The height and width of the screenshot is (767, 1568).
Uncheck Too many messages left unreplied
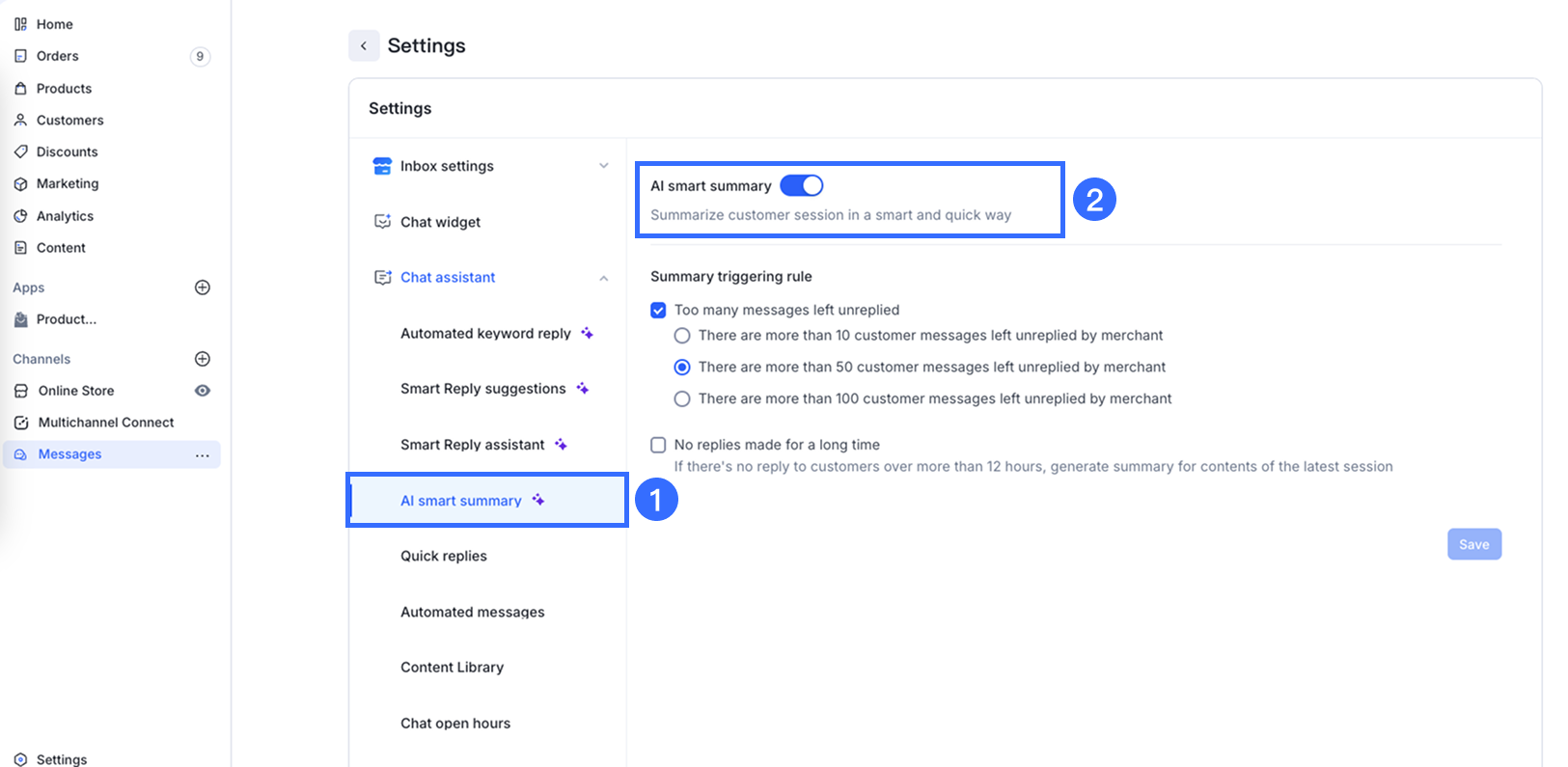658,310
